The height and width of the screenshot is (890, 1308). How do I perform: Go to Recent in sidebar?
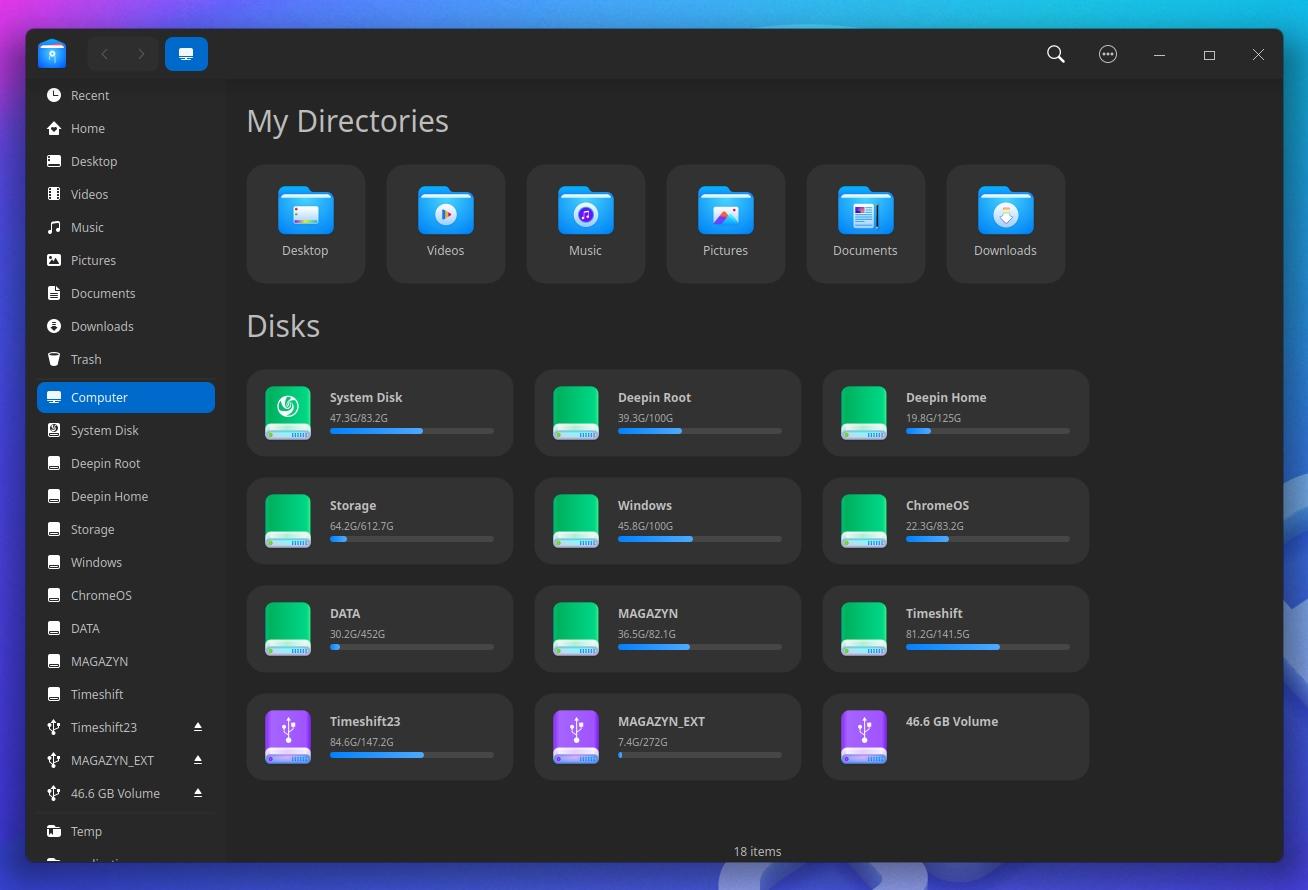126,95
